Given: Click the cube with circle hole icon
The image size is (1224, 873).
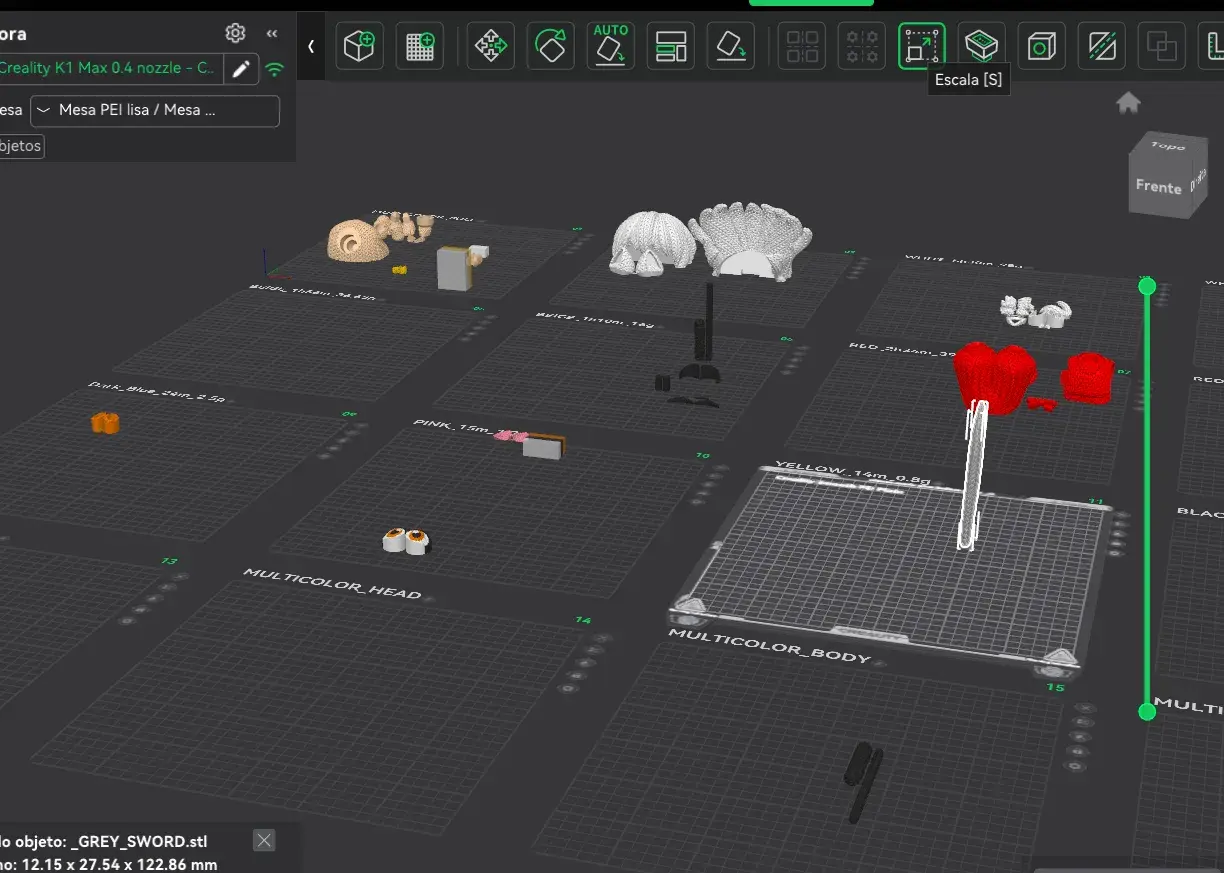Looking at the screenshot, I should point(1042,46).
